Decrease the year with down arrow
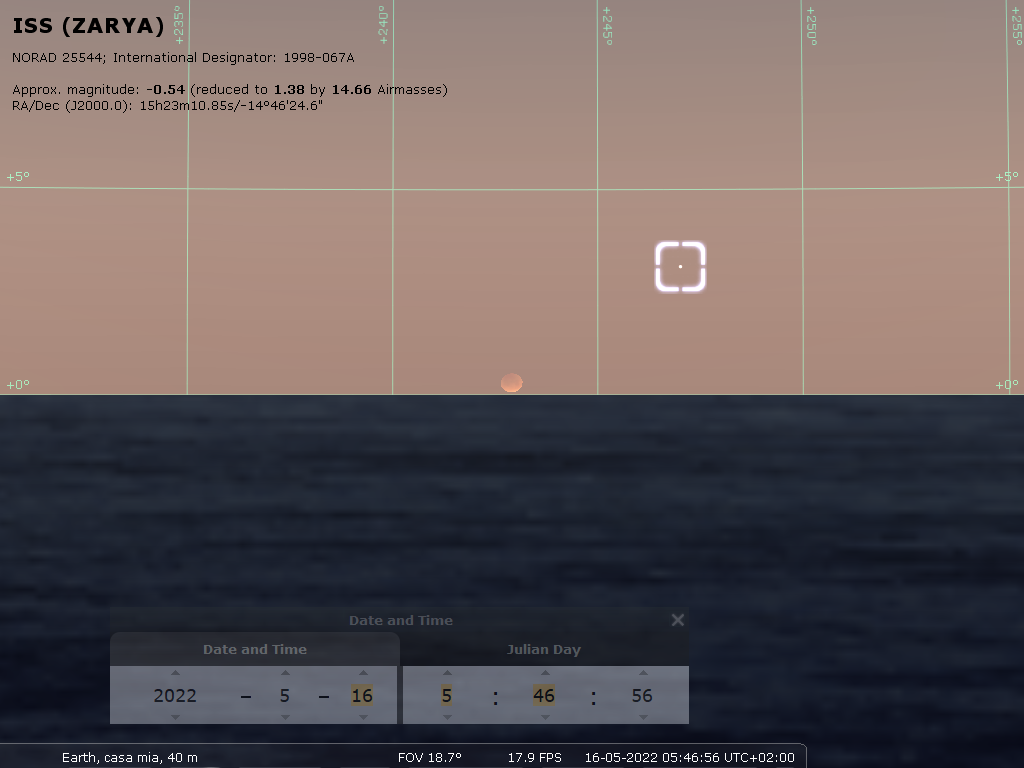 click(175, 717)
